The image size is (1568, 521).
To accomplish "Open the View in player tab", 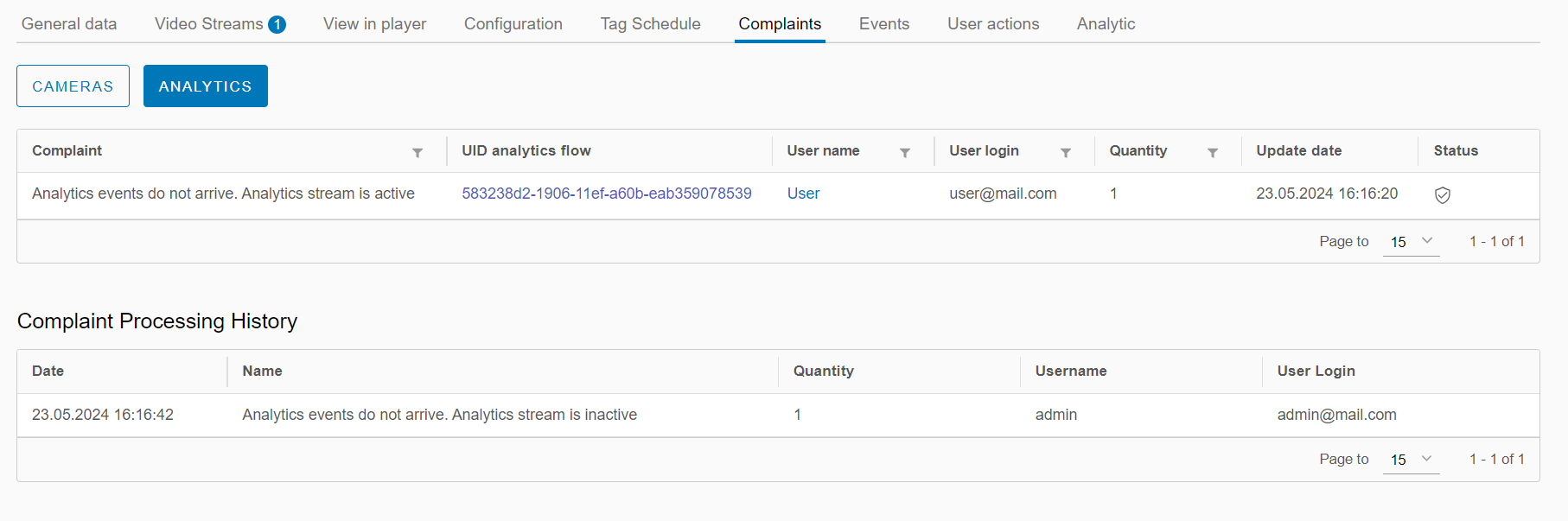I will [x=374, y=24].
